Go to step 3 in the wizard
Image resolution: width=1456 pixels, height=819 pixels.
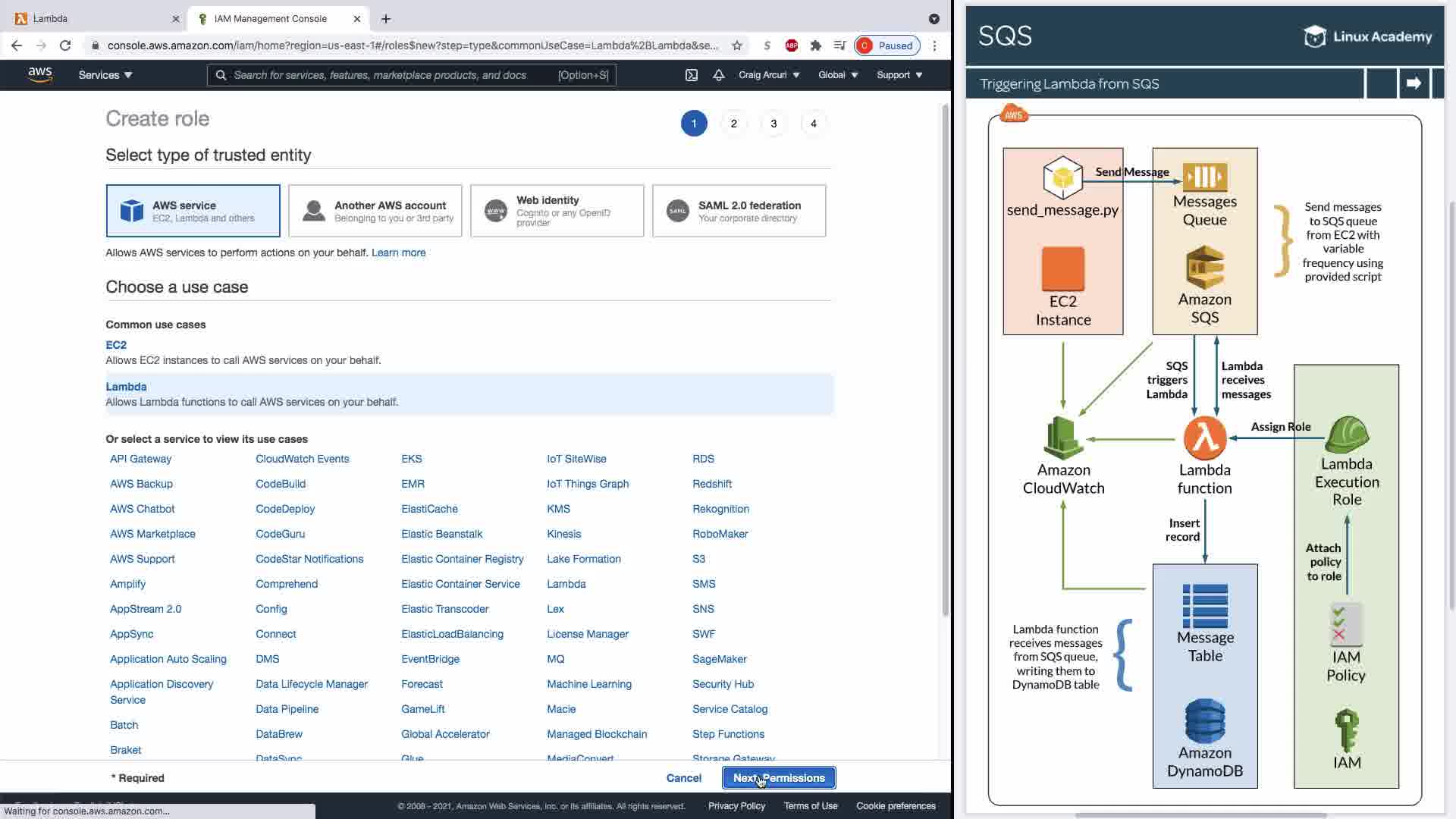pyautogui.click(x=773, y=124)
